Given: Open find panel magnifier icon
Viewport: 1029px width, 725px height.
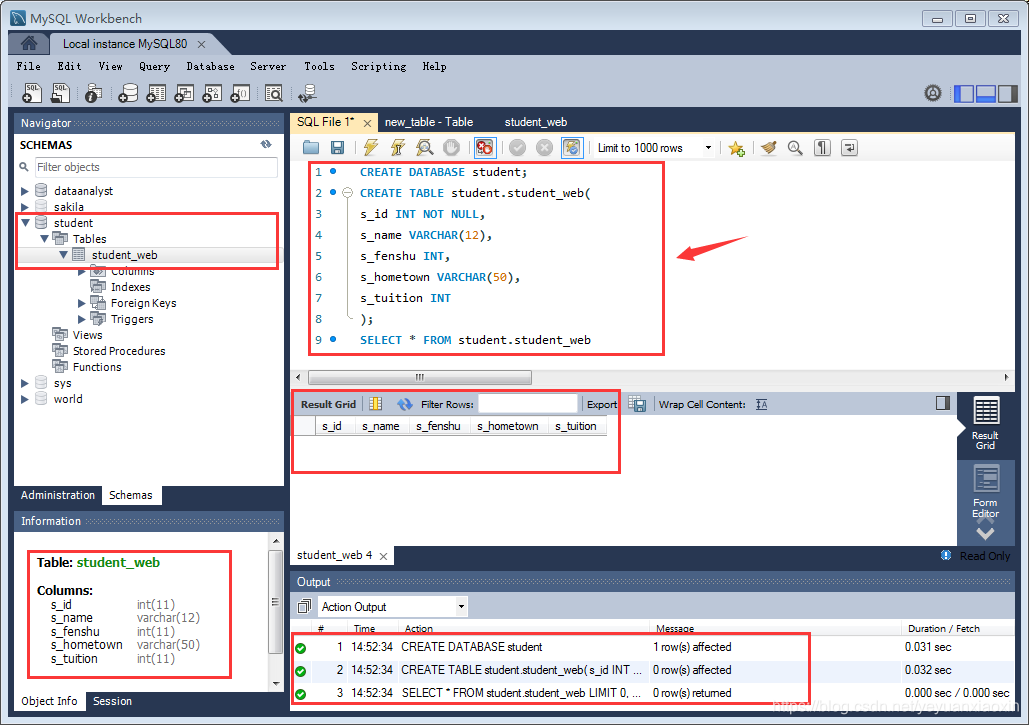Looking at the screenshot, I should click(795, 148).
